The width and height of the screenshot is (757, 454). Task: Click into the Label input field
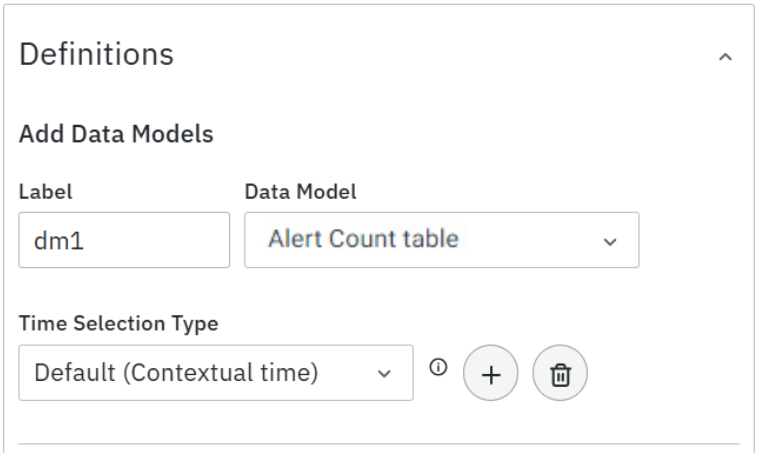pos(124,240)
